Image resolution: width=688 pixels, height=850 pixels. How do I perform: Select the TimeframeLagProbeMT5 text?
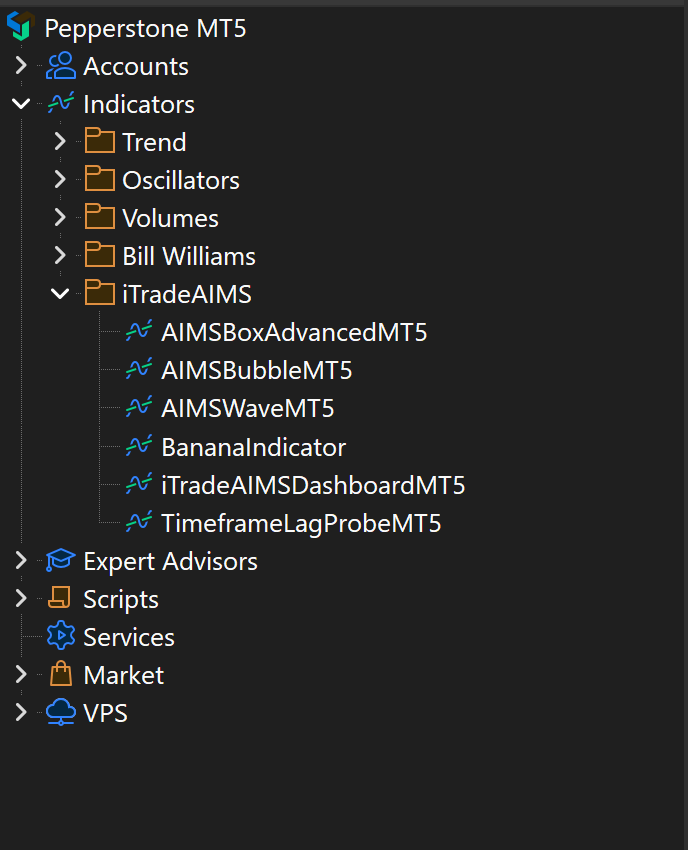[x=301, y=524]
